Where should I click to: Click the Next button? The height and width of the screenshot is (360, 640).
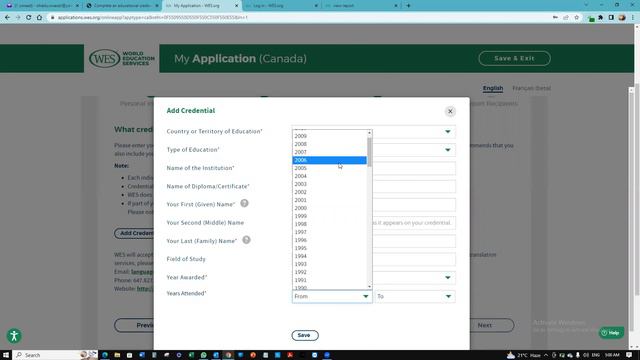484,325
